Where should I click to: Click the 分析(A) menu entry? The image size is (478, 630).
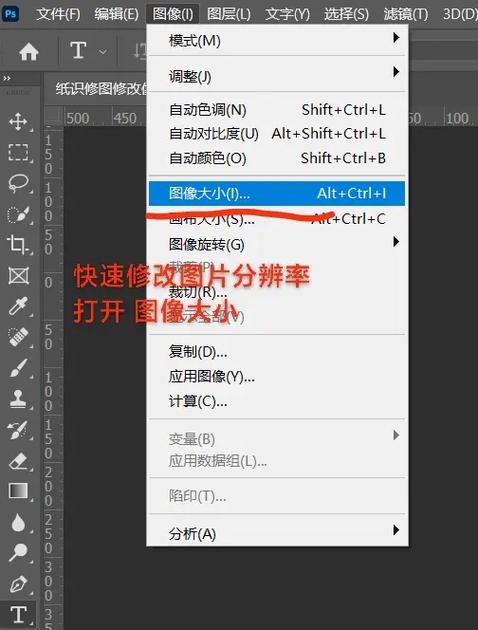277,534
